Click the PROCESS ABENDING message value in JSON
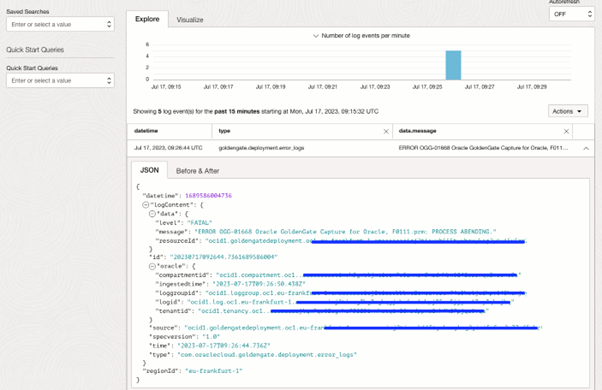 click(x=346, y=231)
